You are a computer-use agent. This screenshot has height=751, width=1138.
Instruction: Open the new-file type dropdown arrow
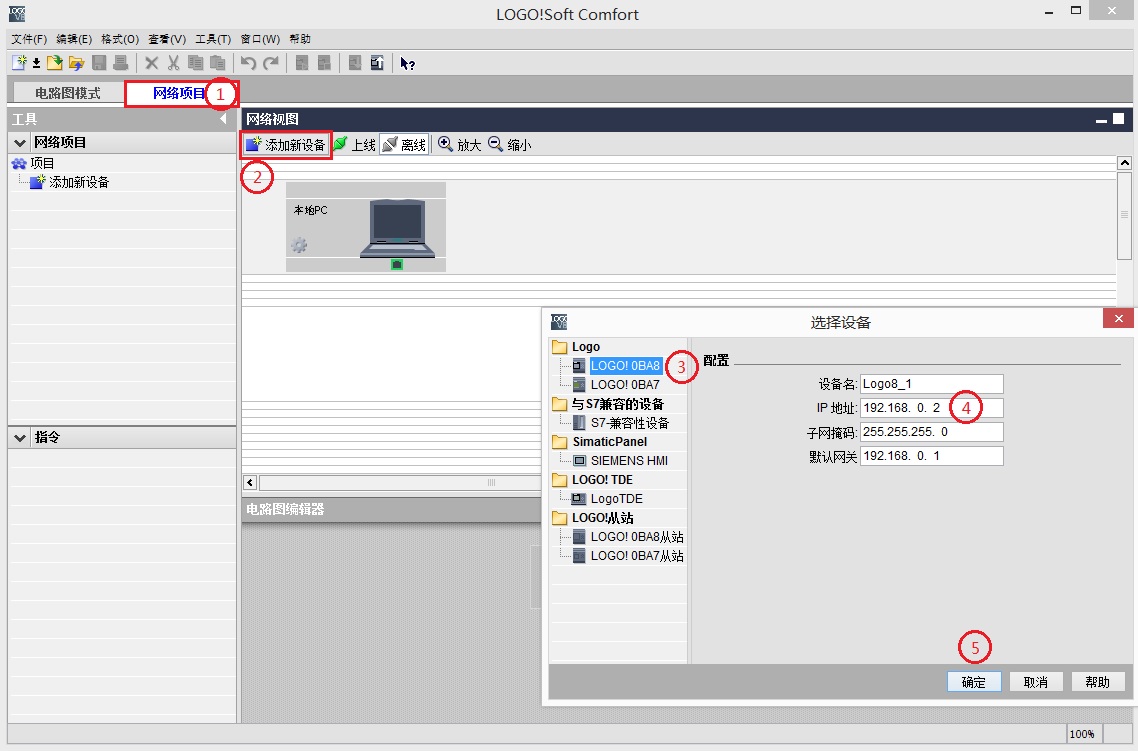pos(36,64)
